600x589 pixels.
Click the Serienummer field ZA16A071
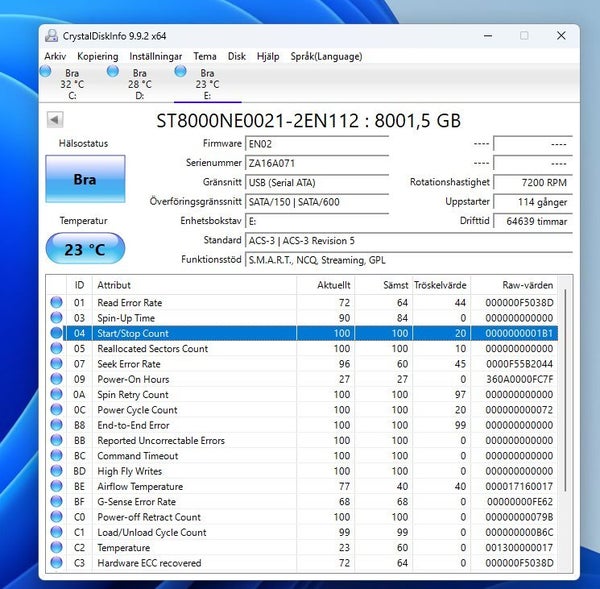point(317,163)
